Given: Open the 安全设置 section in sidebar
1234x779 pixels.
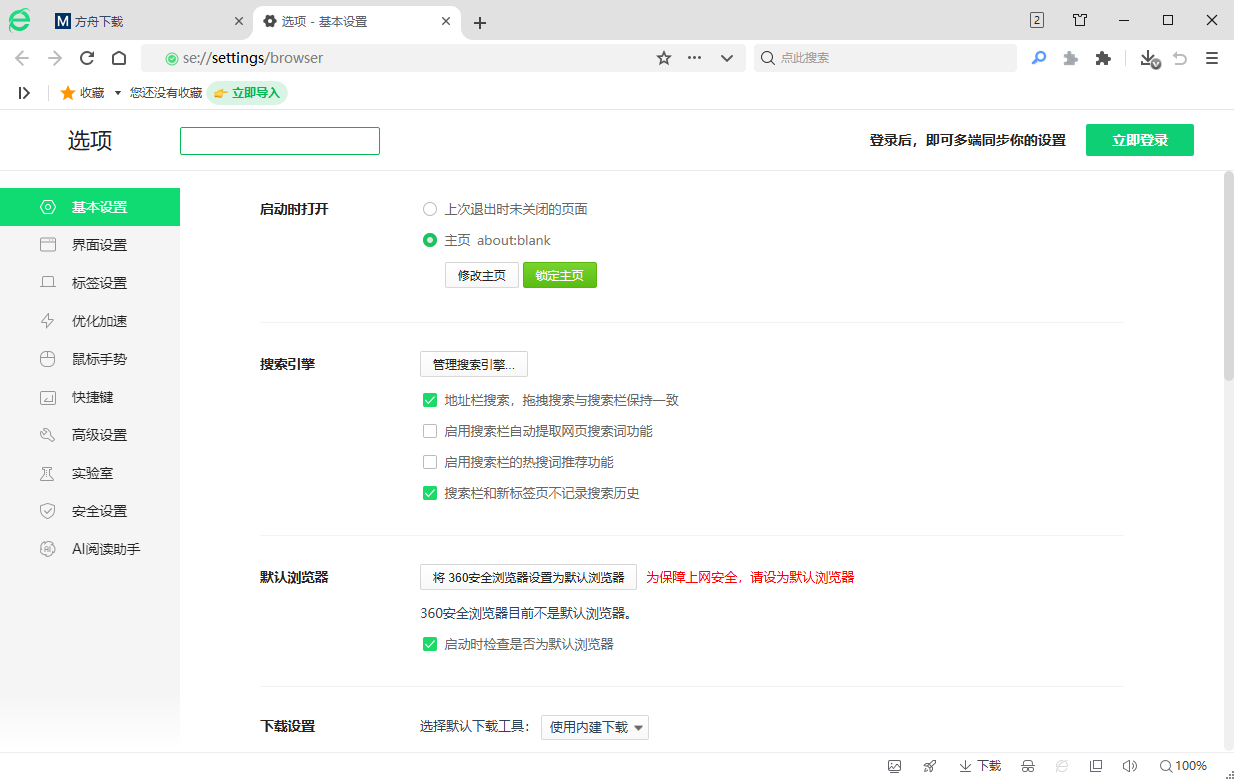Looking at the screenshot, I should [x=99, y=510].
